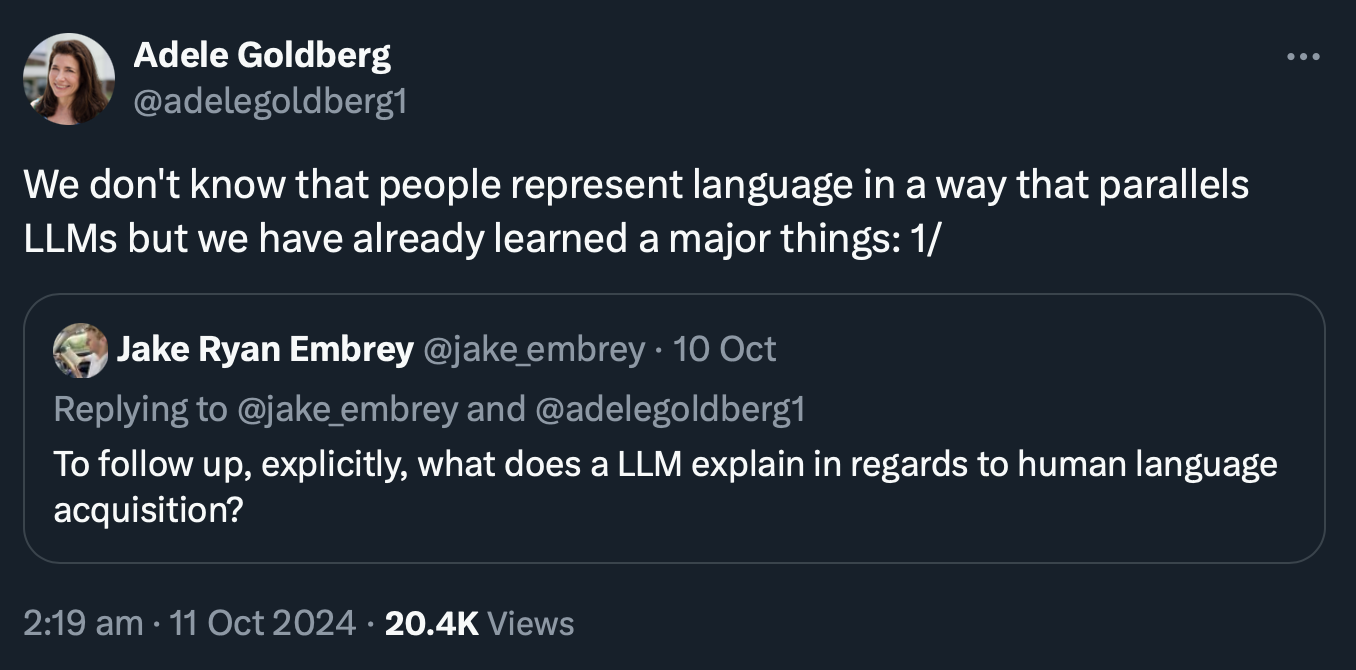1356x670 pixels.
Task: Click the main tweet text about LLMs
Action: (x=636, y=187)
